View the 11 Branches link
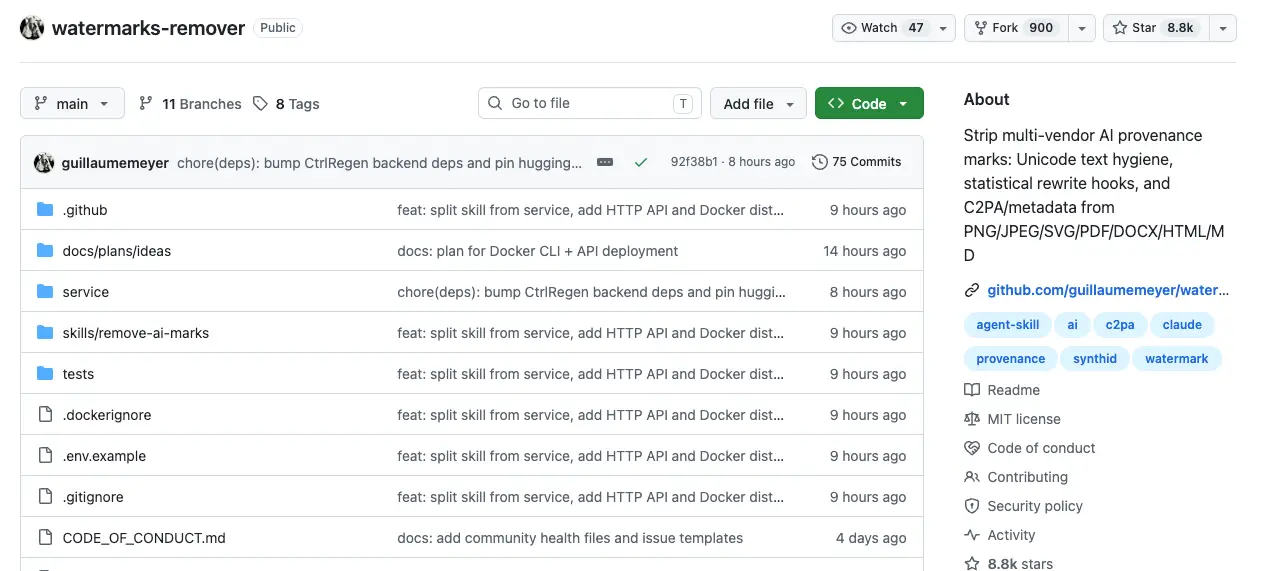 [x=190, y=104]
